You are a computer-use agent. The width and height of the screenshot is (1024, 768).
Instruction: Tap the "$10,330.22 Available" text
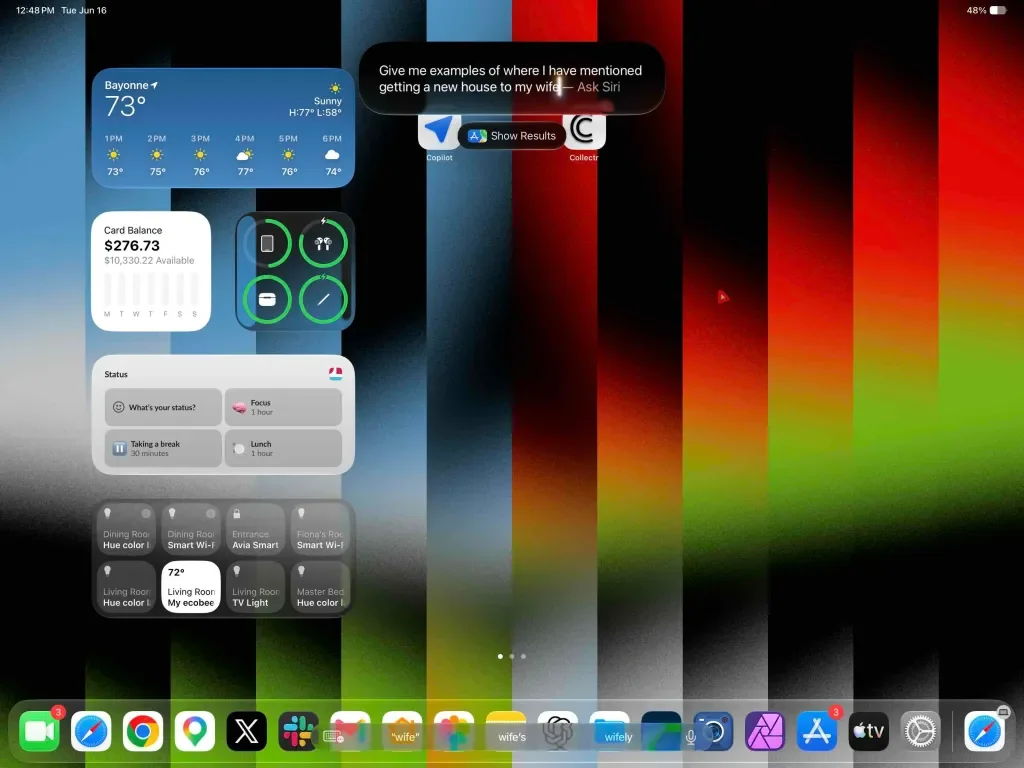[x=149, y=260]
